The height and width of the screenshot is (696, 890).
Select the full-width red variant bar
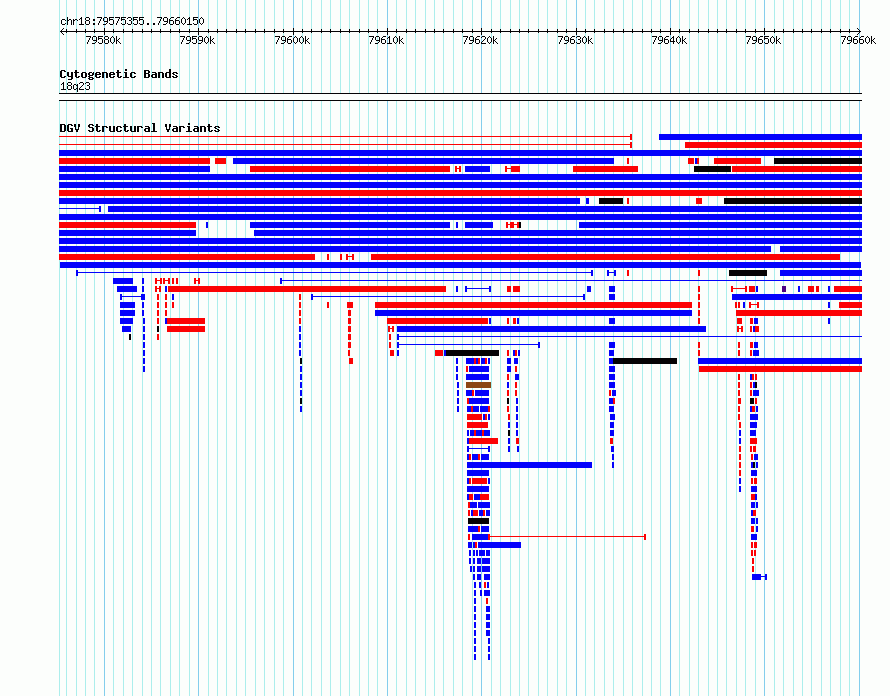[460, 193]
